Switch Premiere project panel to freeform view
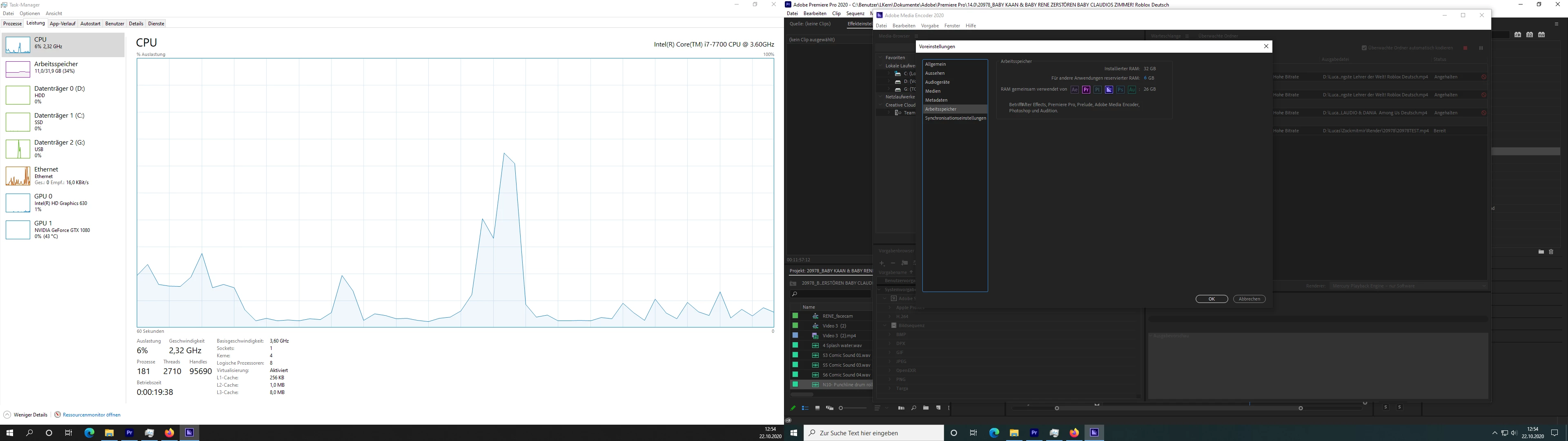The height and width of the screenshot is (441, 1568). coord(830,408)
